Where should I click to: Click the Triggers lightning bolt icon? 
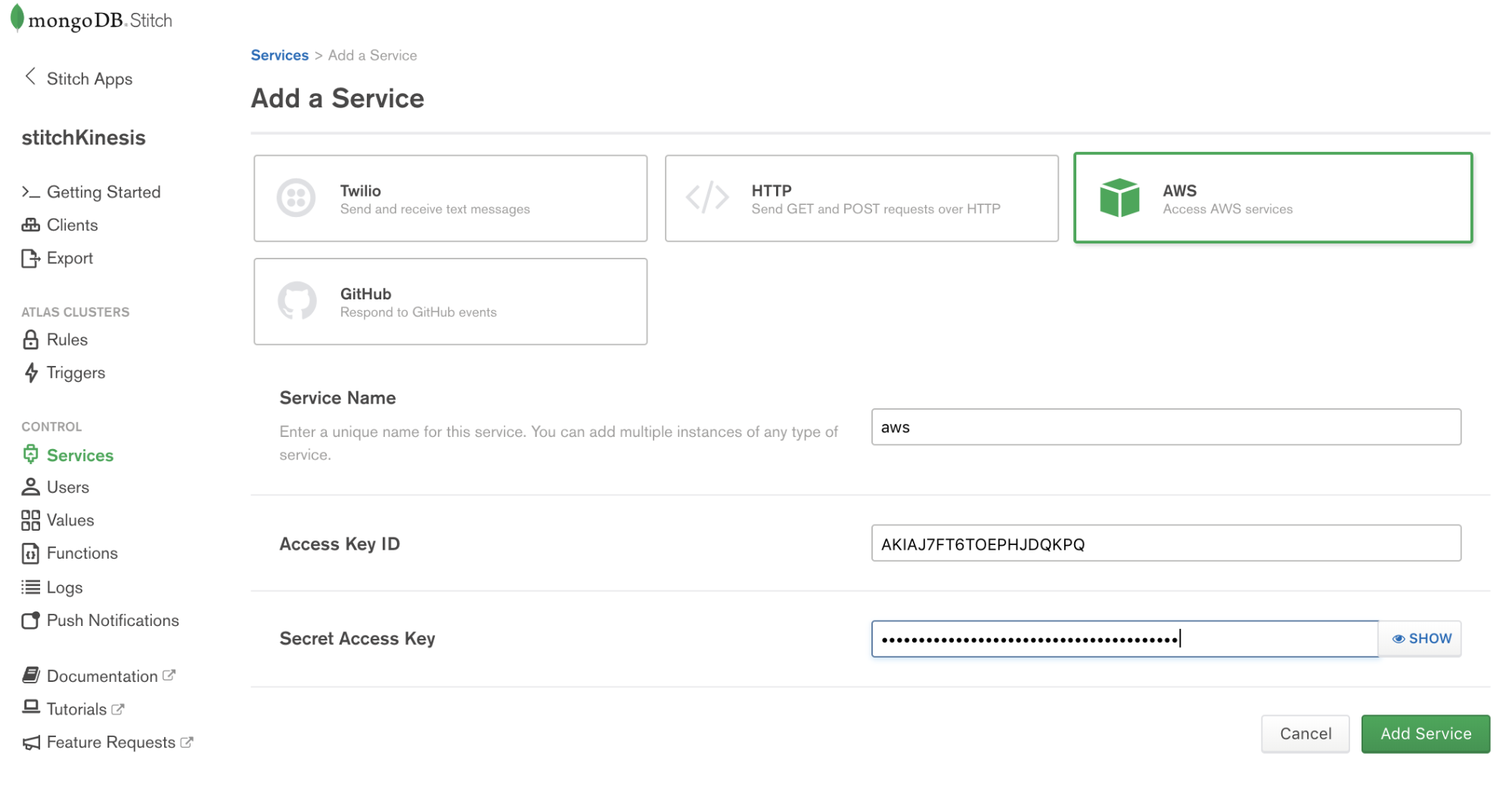[x=31, y=373]
